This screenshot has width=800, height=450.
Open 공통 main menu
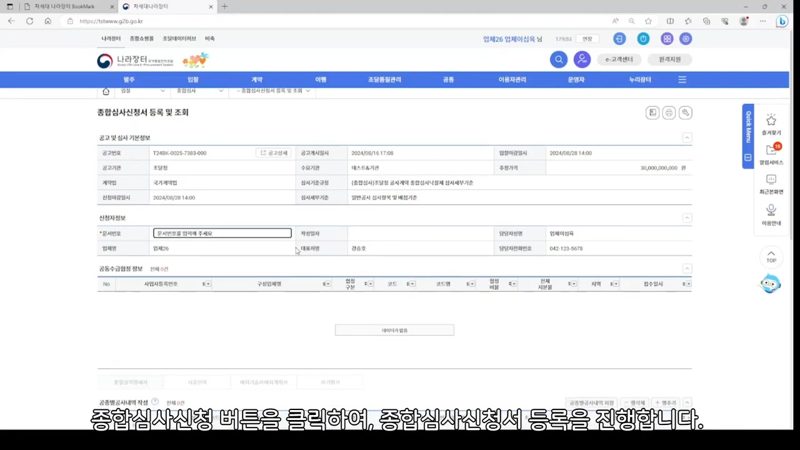coord(448,80)
